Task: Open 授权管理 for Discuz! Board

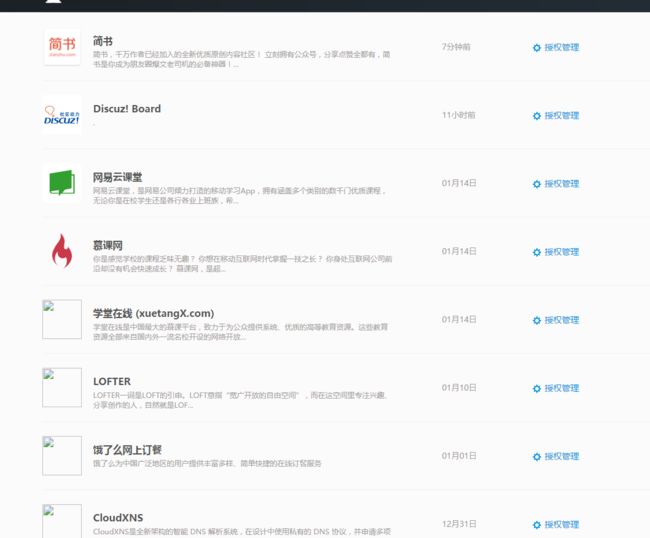Action: 555,115
